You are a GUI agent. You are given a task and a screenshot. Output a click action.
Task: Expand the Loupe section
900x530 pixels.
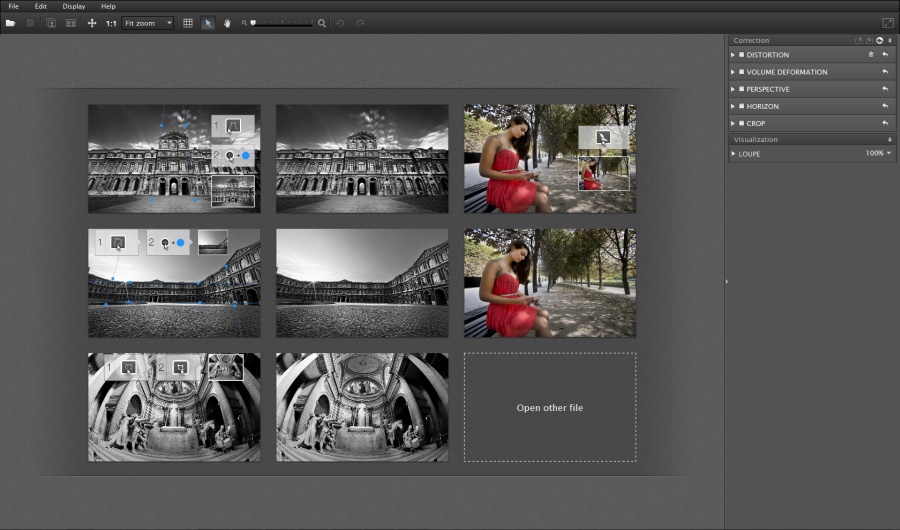tap(733, 154)
